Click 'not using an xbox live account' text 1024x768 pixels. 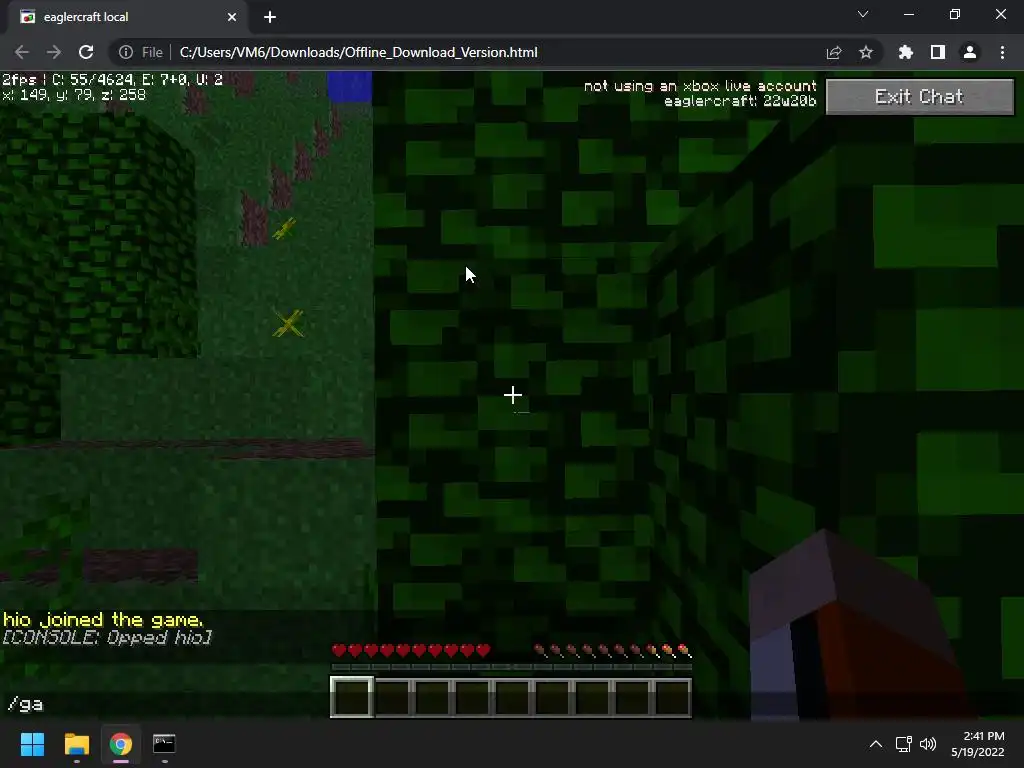tap(700, 86)
